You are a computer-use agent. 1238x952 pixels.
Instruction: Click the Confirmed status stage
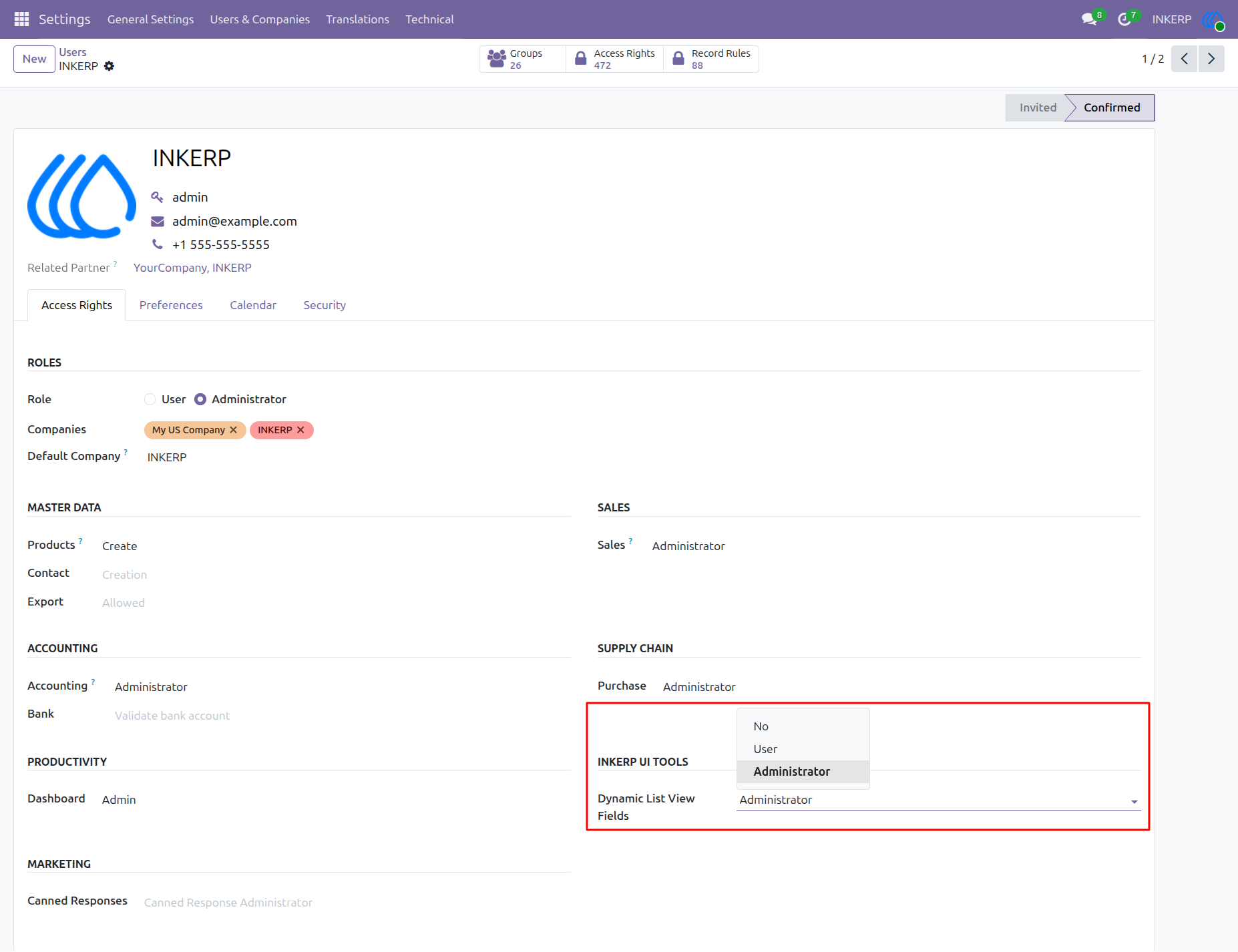point(1112,107)
